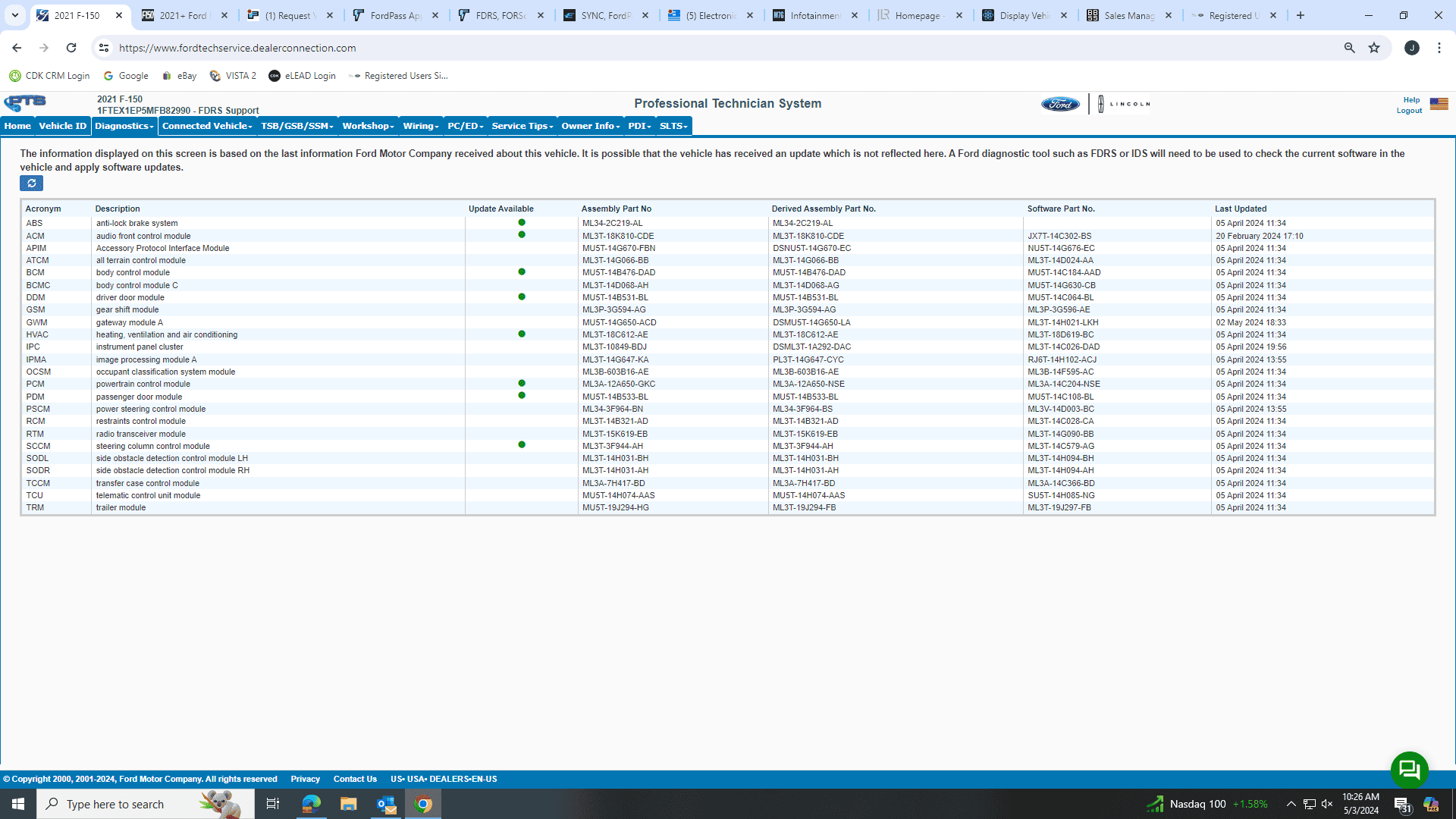Click the bookmark star in the address bar
The image size is (1456, 819).
pos(1374,47)
